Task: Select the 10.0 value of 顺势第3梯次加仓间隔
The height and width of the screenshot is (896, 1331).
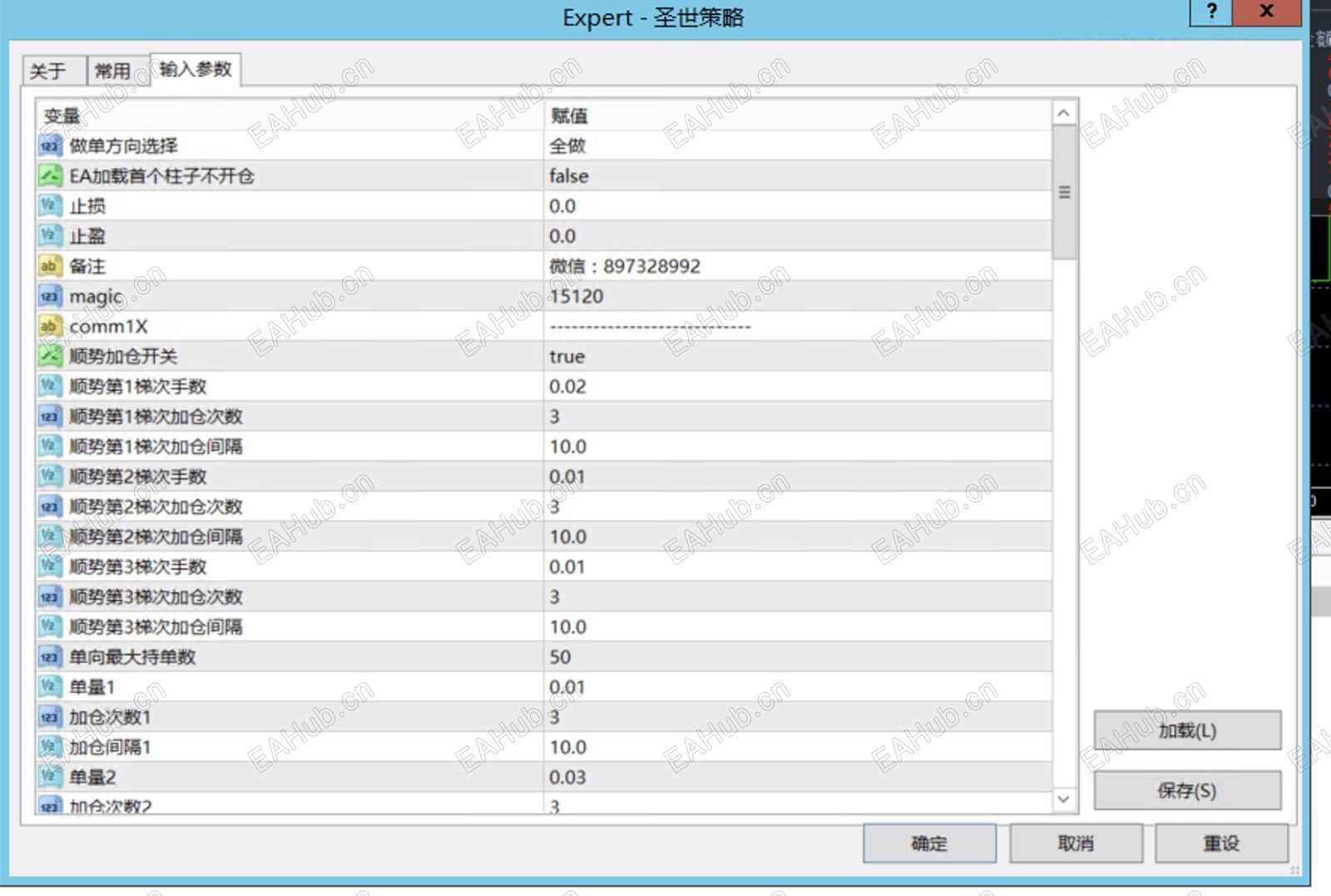Action: click(x=568, y=626)
